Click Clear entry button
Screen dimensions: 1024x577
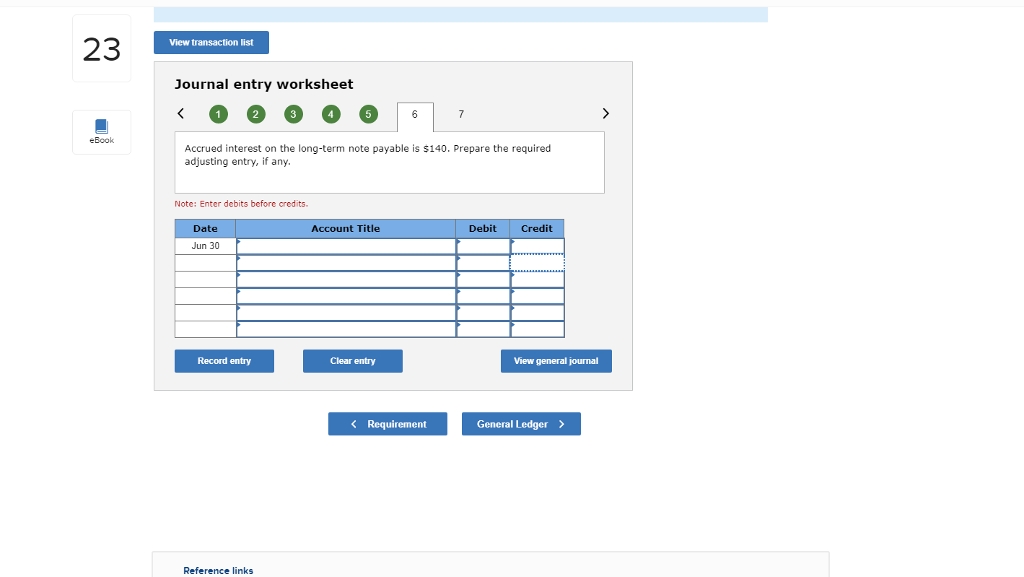point(353,361)
